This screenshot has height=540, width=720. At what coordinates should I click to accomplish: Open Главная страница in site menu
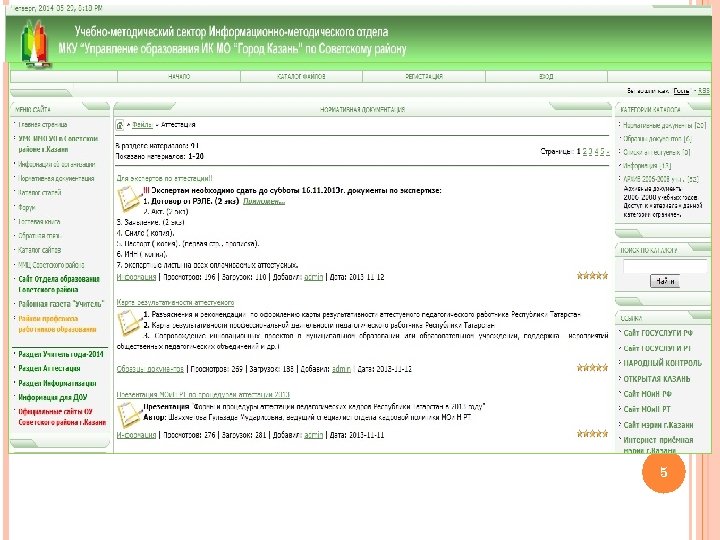click(43, 124)
